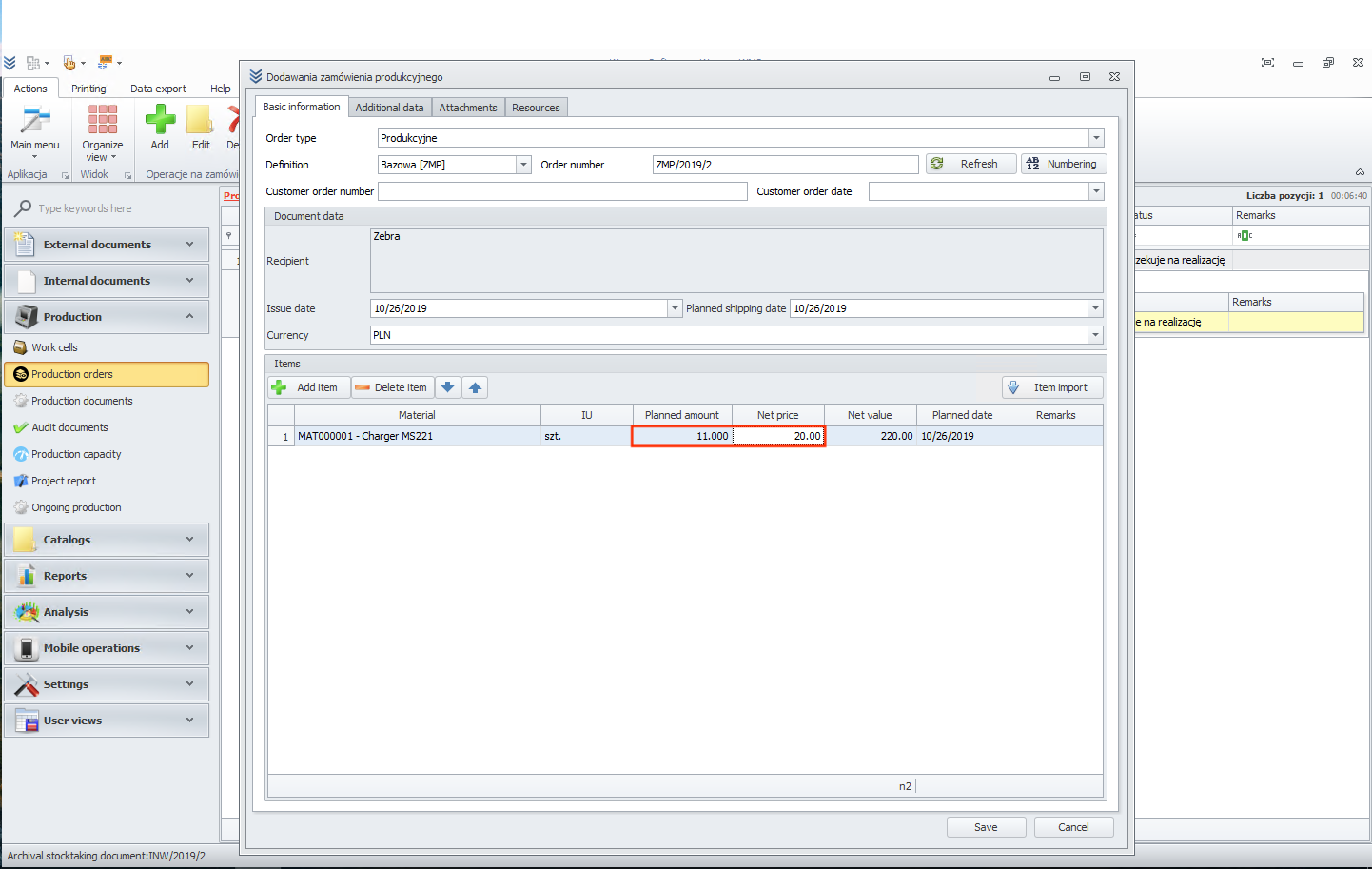
Task: Click the Order number field
Action: coord(785,165)
